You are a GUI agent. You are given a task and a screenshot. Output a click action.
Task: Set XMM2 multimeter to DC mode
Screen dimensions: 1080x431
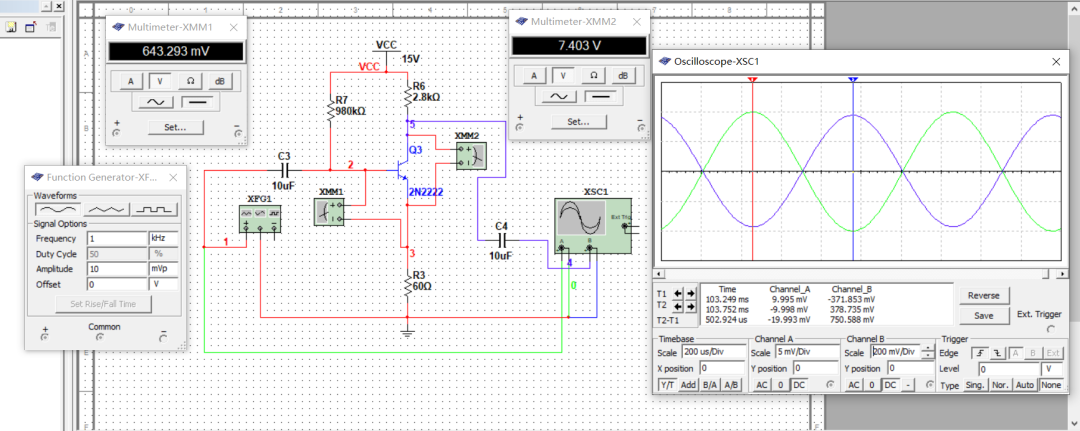[x=602, y=97]
